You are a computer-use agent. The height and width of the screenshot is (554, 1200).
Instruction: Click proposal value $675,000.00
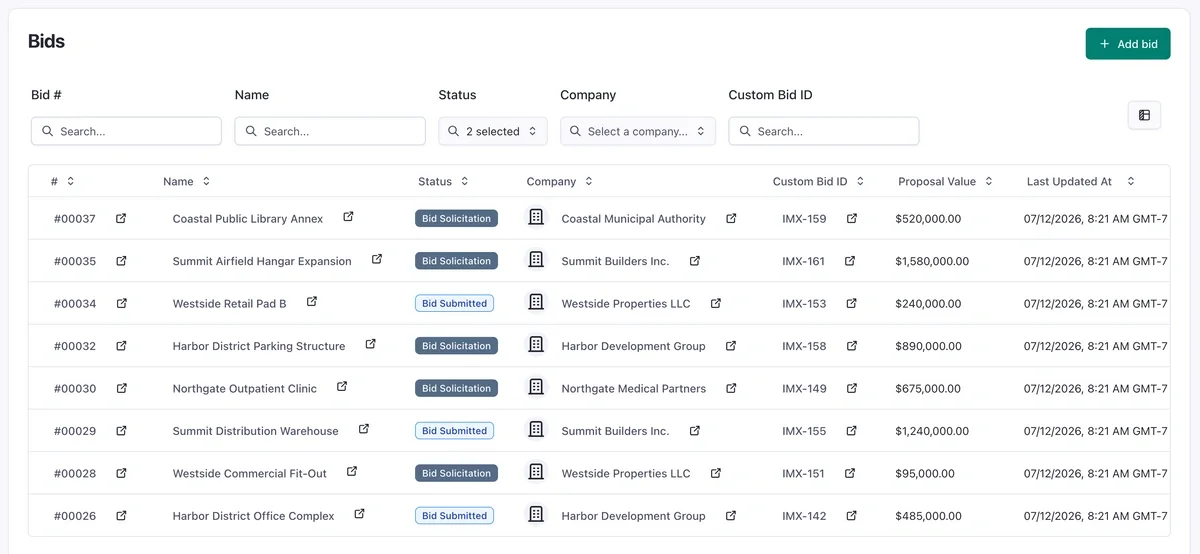pyautogui.click(x=928, y=389)
